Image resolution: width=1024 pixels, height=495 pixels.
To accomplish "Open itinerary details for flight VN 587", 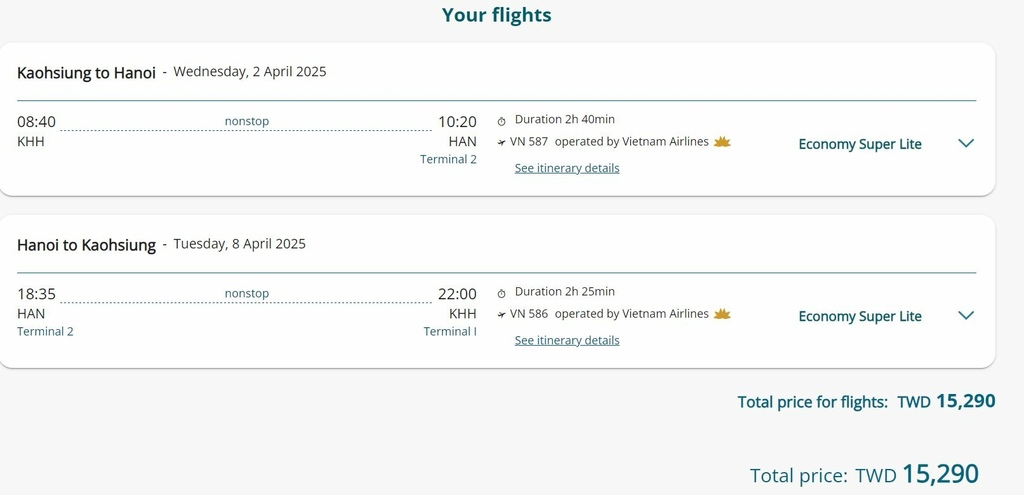I will click(567, 168).
